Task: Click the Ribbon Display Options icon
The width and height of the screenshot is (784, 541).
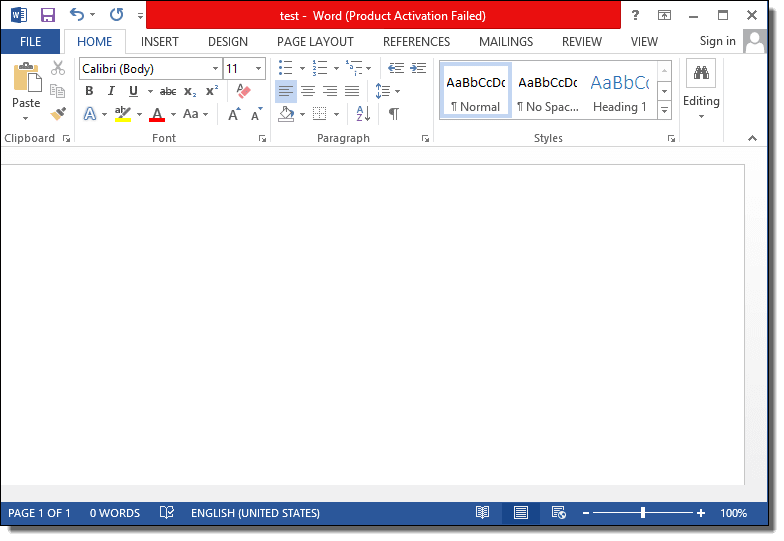Action: tap(664, 15)
